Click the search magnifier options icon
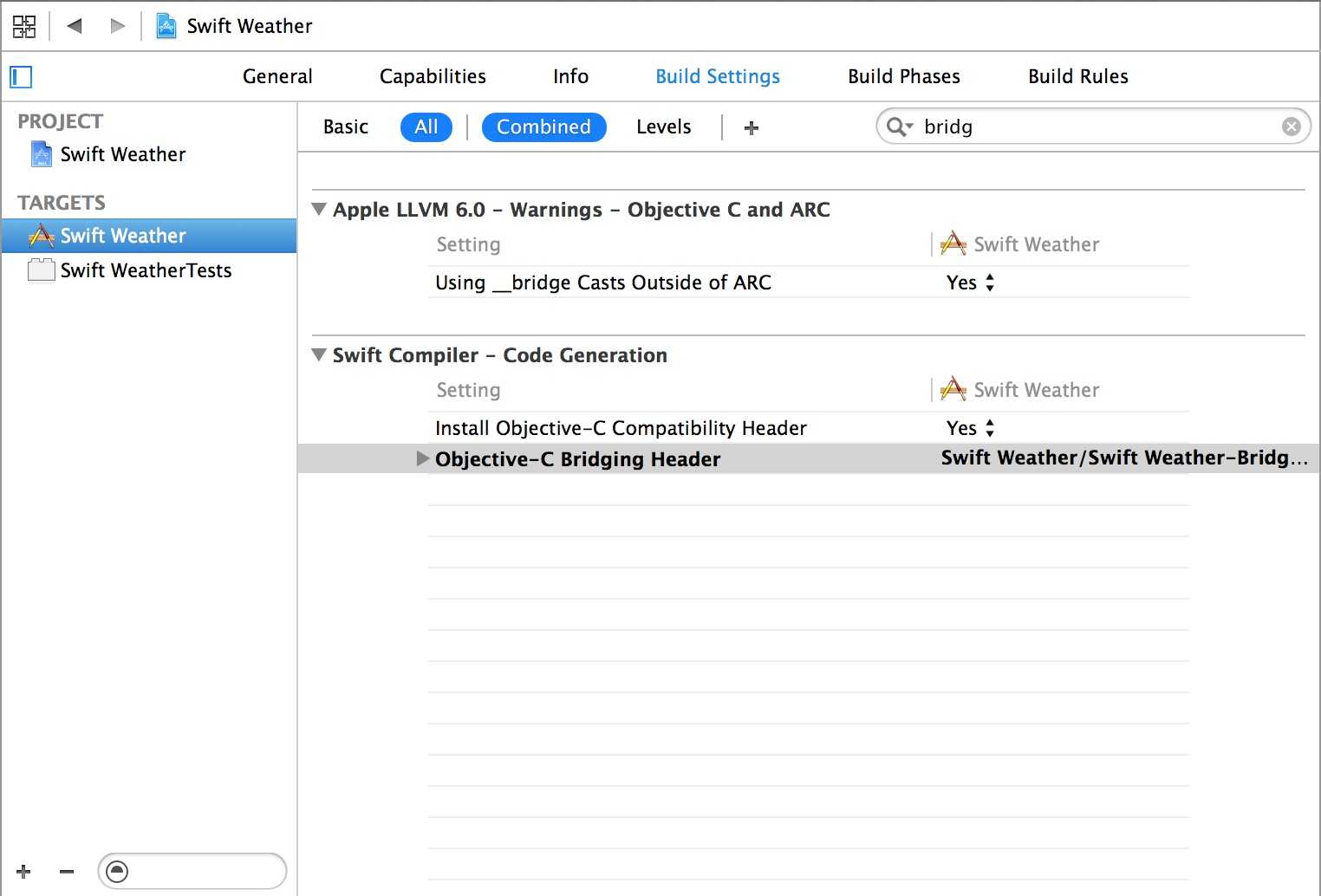The height and width of the screenshot is (896, 1321). [900, 127]
